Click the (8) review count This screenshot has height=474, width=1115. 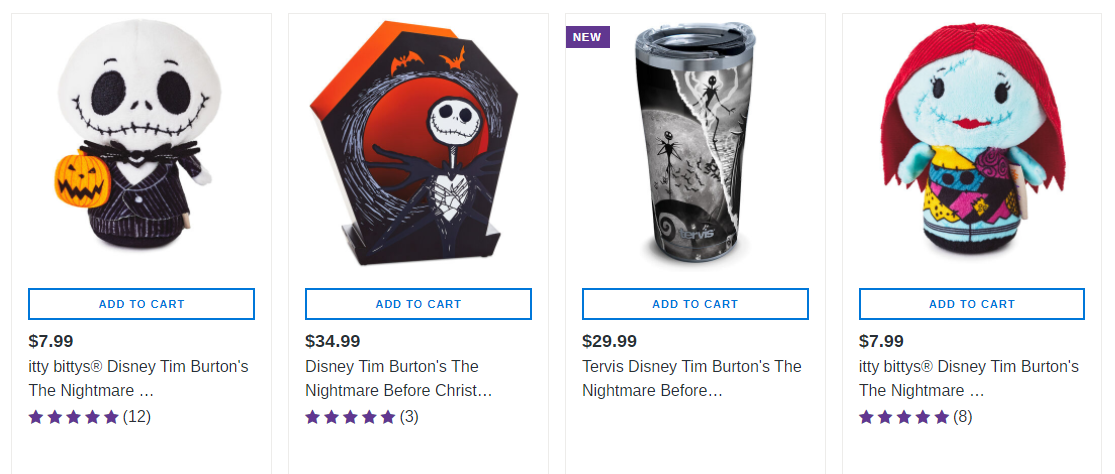962,417
